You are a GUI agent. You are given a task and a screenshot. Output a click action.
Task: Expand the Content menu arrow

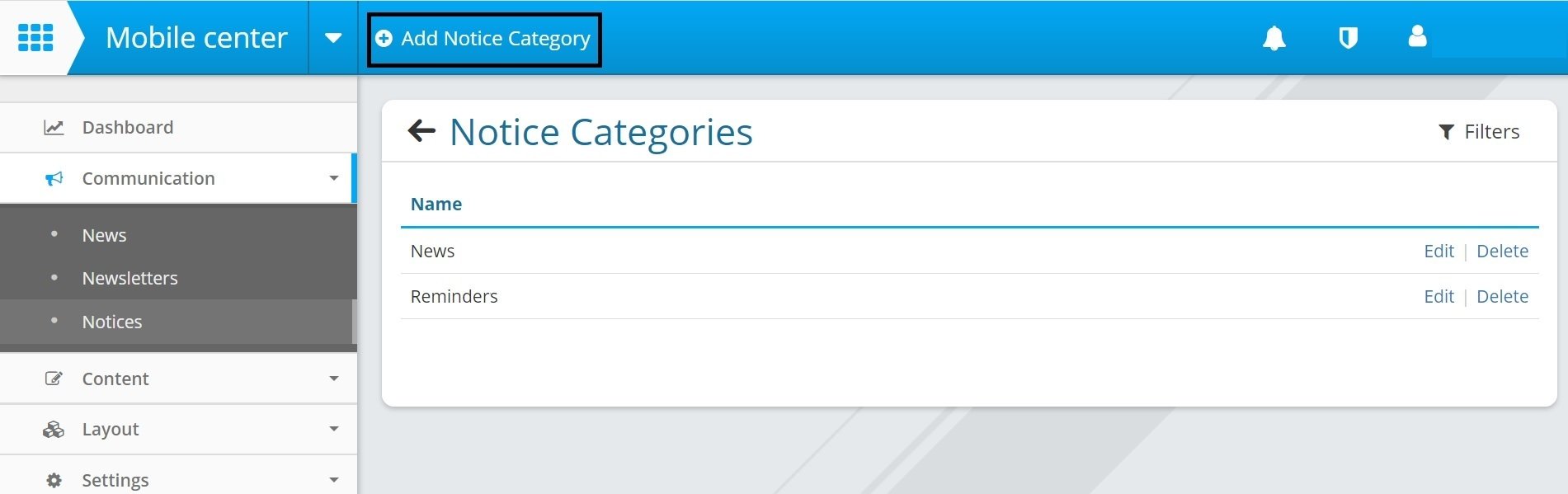tap(334, 379)
